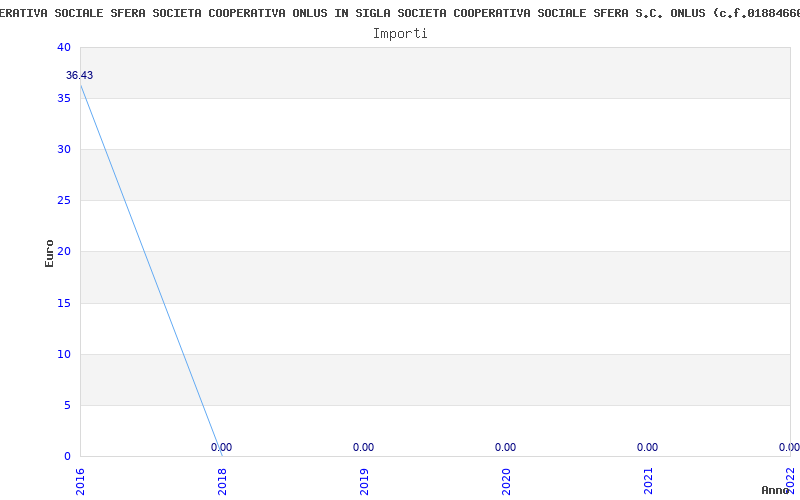Select the 2018 x-axis year label
The image size is (800, 500).
pyautogui.click(x=222, y=482)
